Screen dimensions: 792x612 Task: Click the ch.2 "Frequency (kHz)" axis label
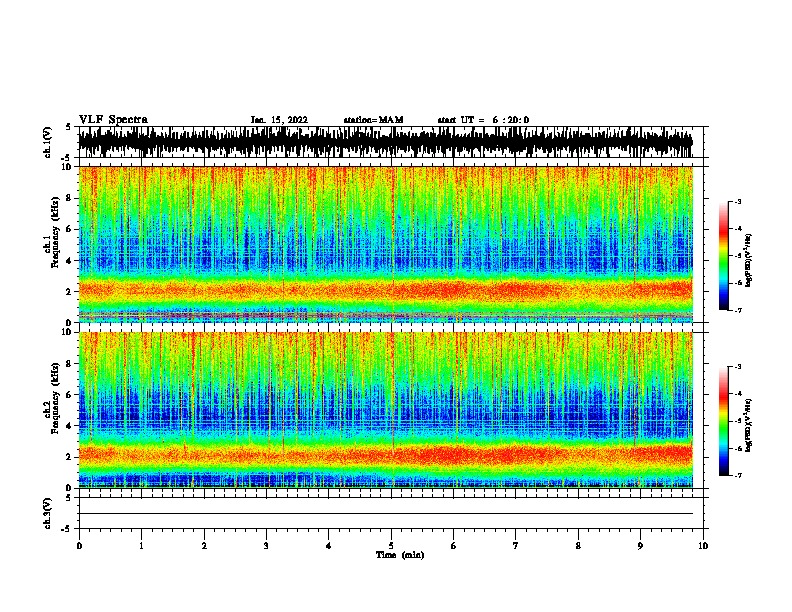pos(56,398)
